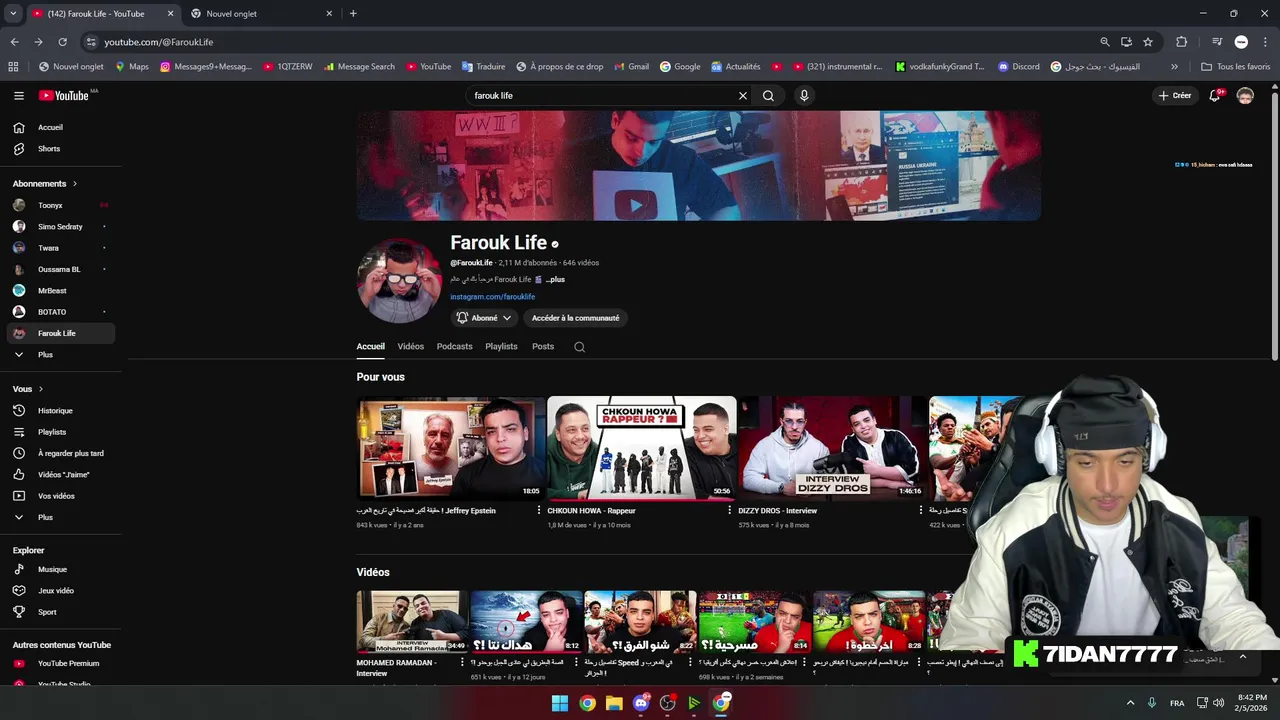The image size is (1280, 720).
Task: Open the instagram.com/faroukllife link
Action: [493, 297]
